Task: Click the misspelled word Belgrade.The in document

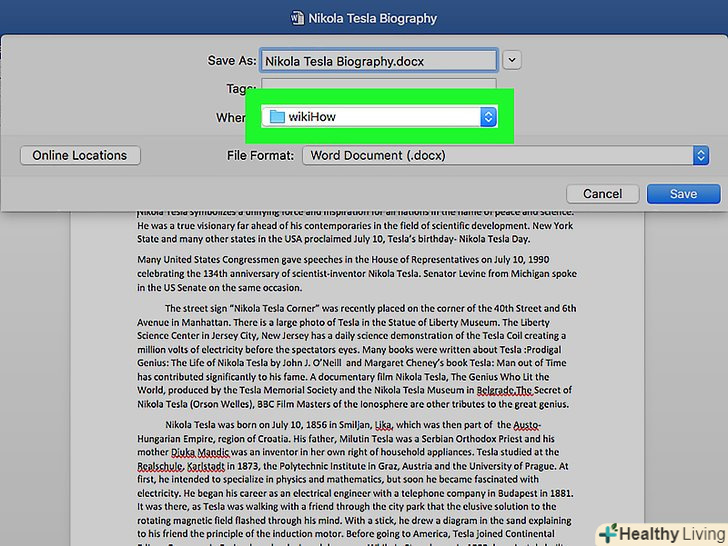Action: click(x=504, y=390)
